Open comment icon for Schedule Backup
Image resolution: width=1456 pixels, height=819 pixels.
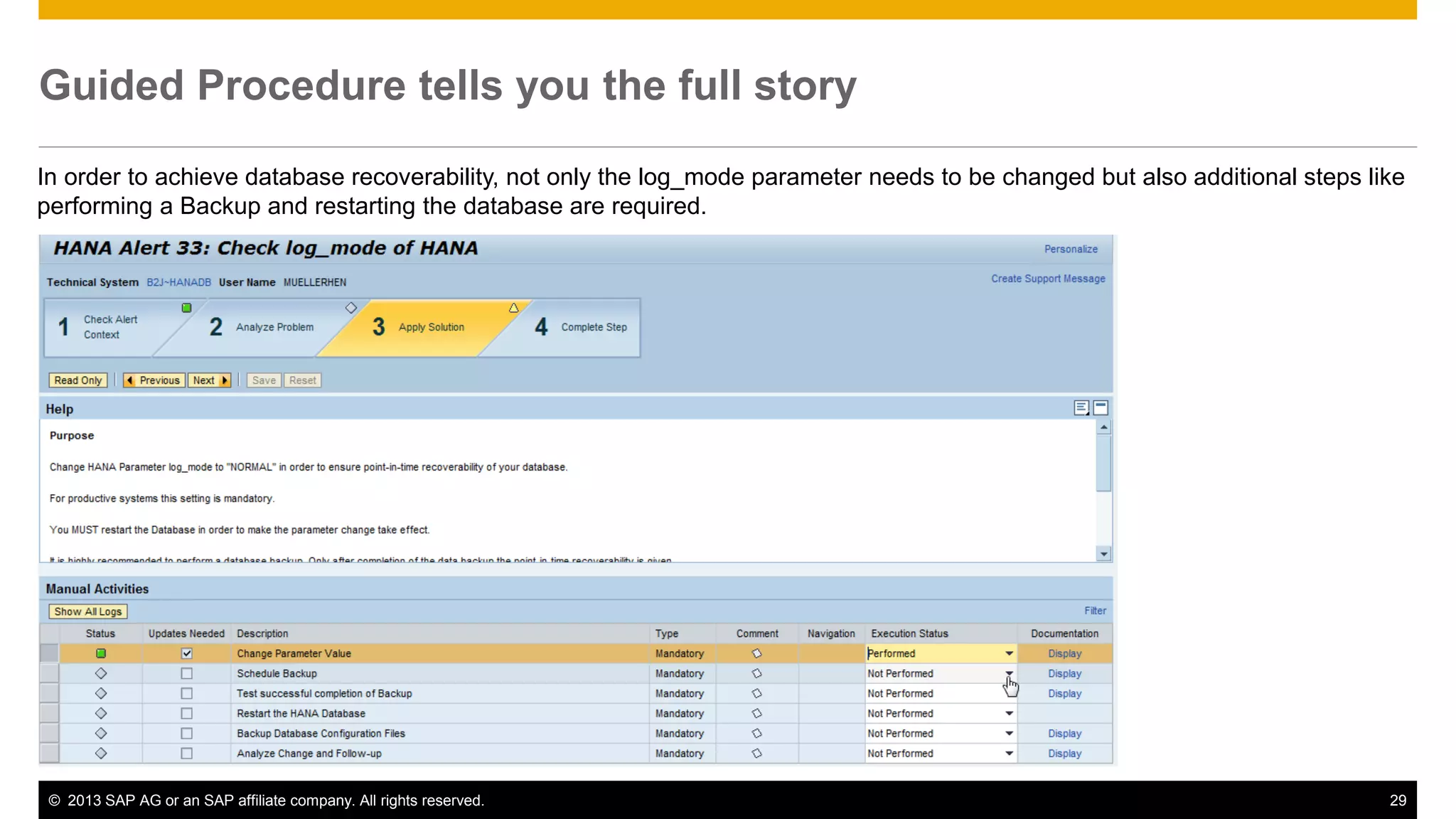757,673
